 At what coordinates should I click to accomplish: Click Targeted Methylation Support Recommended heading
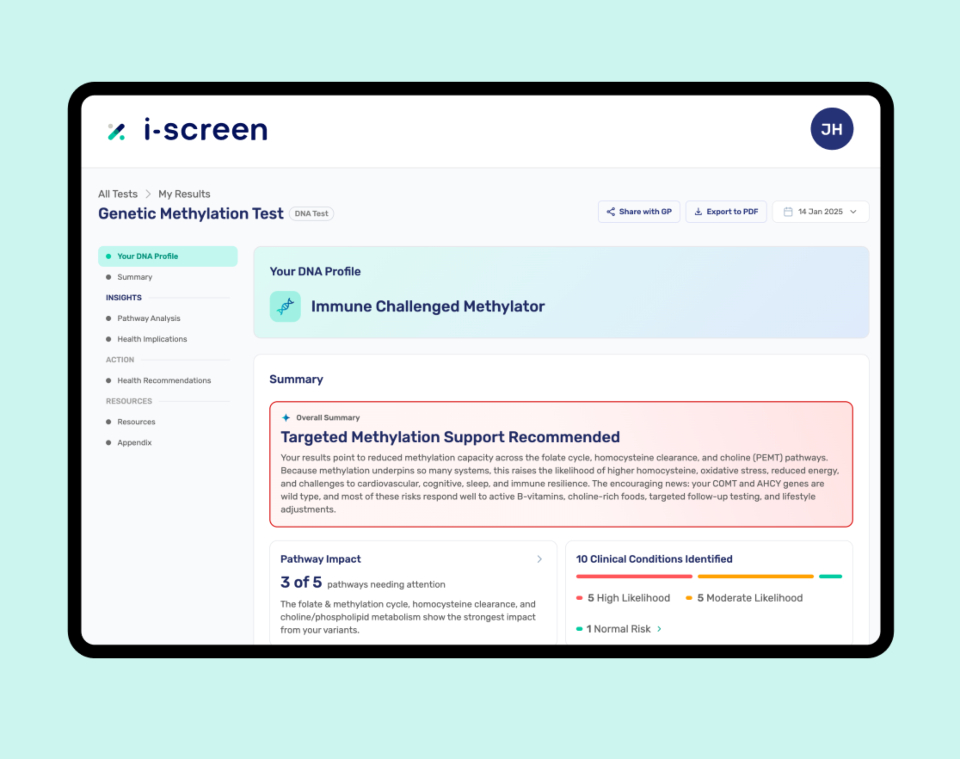[450, 437]
